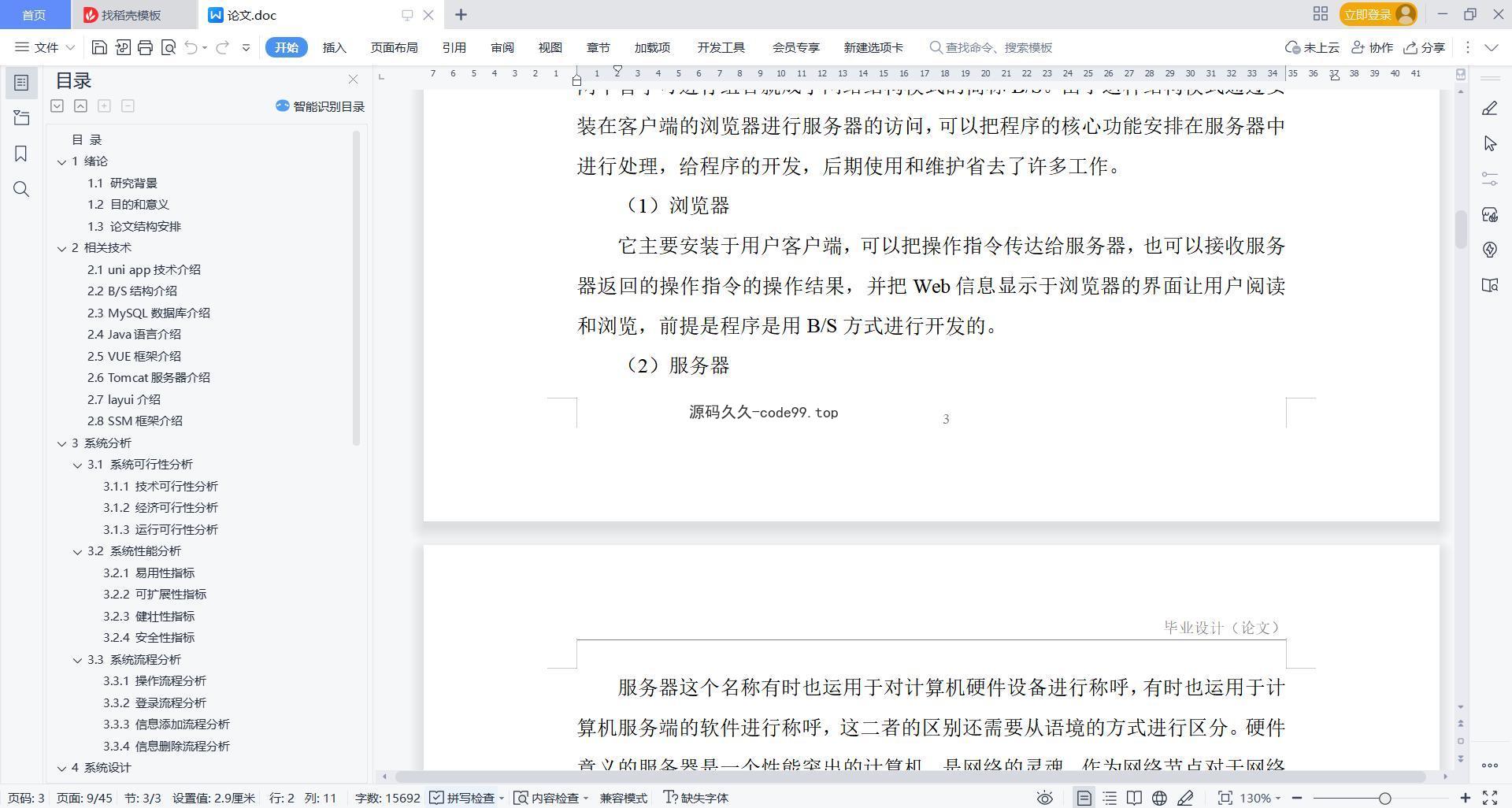The image size is (1512, 808).
Task: Switch to reading view icon
Action: tap(1134, 798)
